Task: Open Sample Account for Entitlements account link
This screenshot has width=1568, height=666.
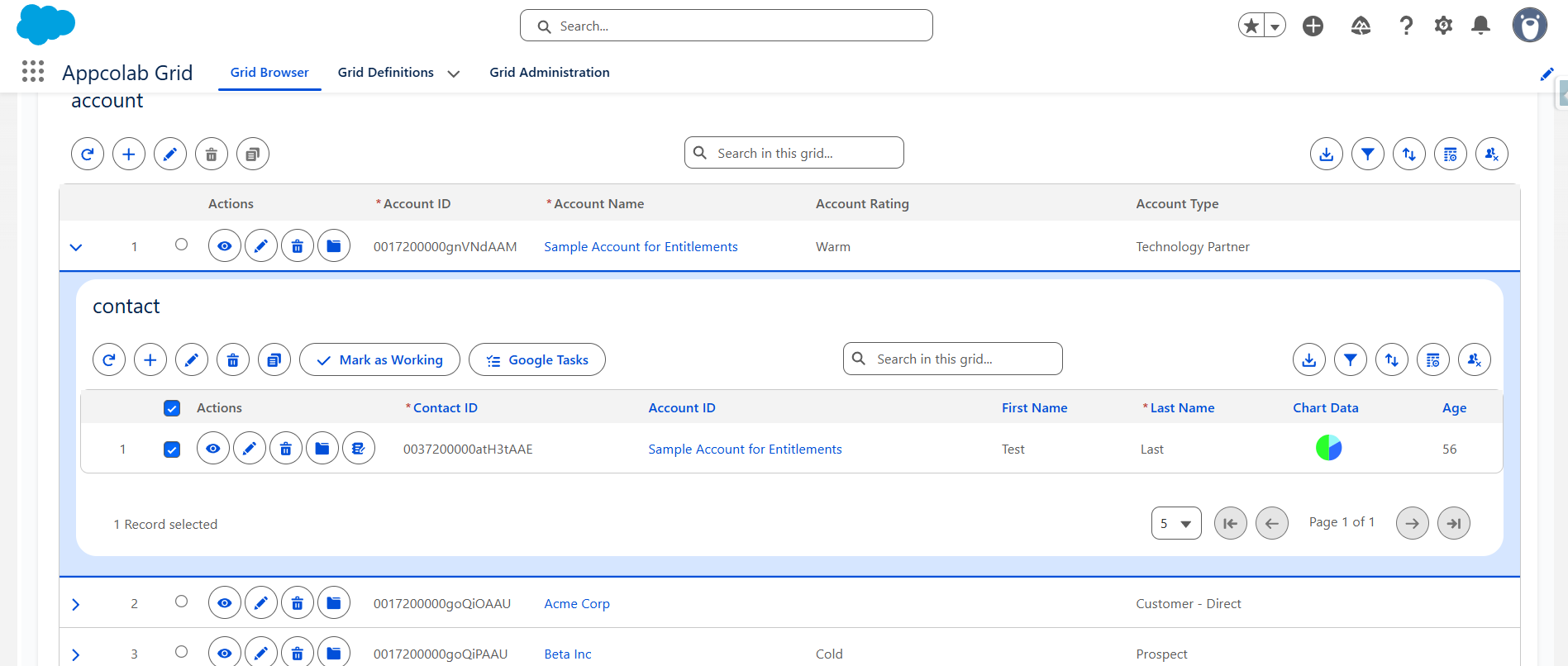Action: (641, 247)
